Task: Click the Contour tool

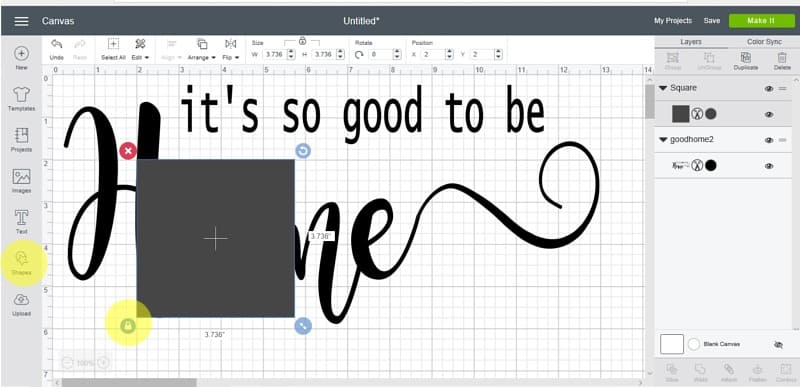Action: point(786,373)
